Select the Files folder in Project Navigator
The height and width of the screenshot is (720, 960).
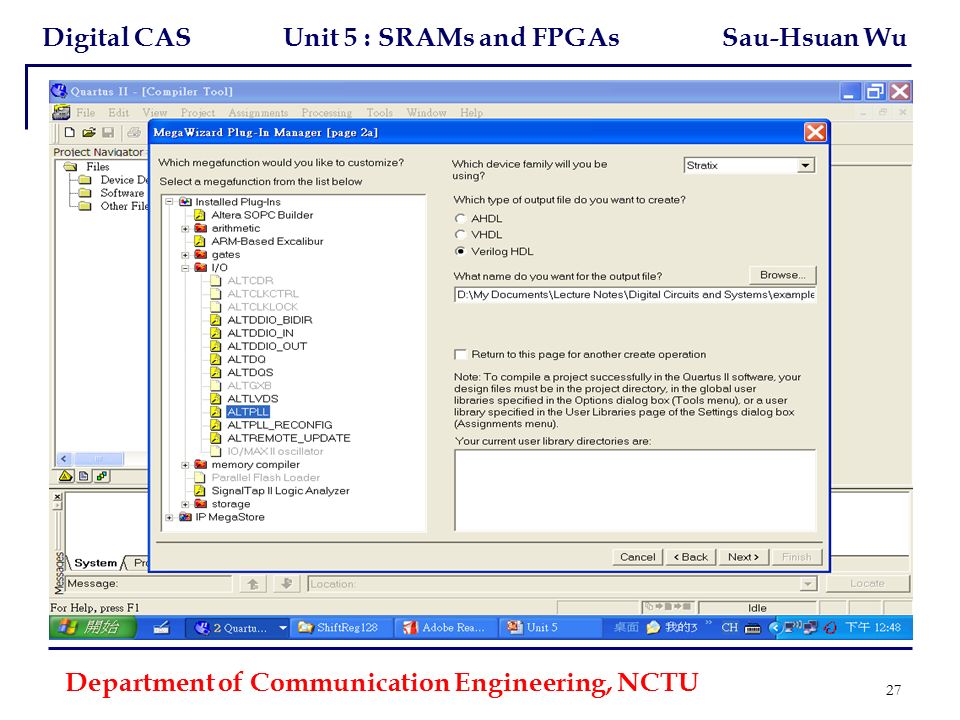point(97,167)
